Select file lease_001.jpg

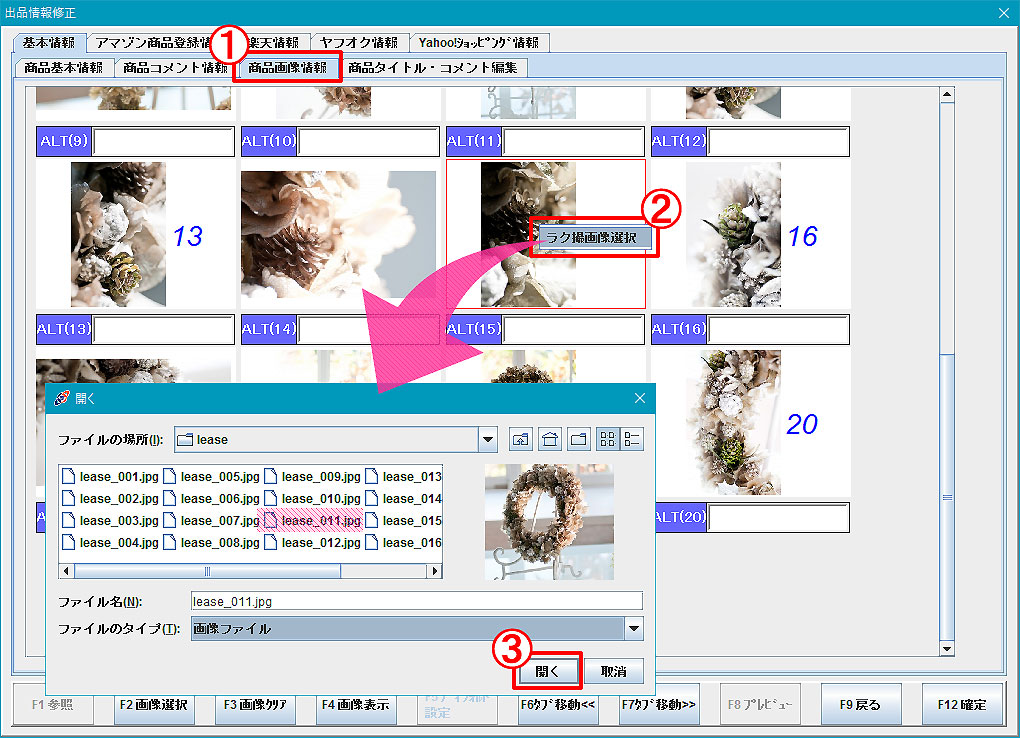111,477
